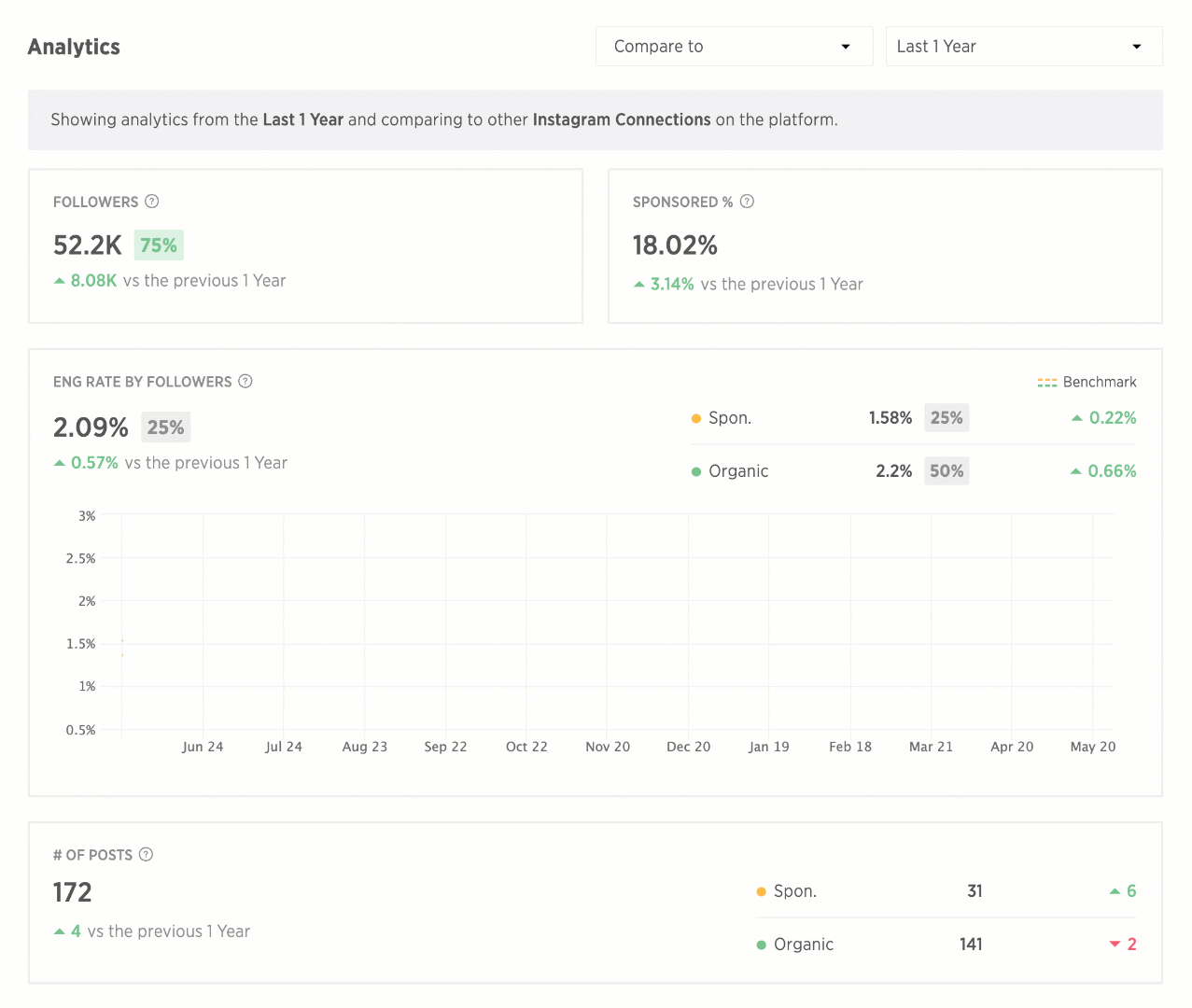Click the 25% badge in the Spon. row

point(947,418)
